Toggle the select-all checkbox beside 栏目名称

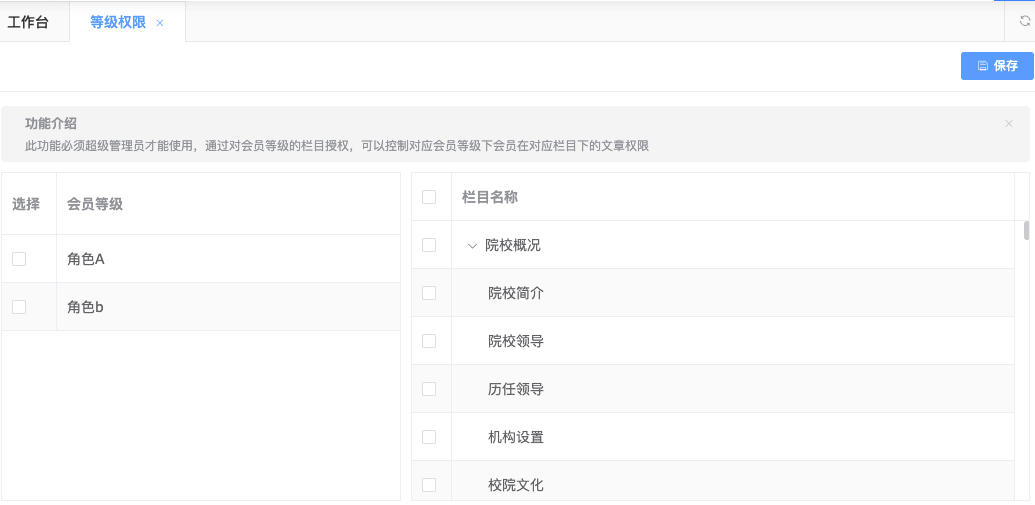point(429,197)
